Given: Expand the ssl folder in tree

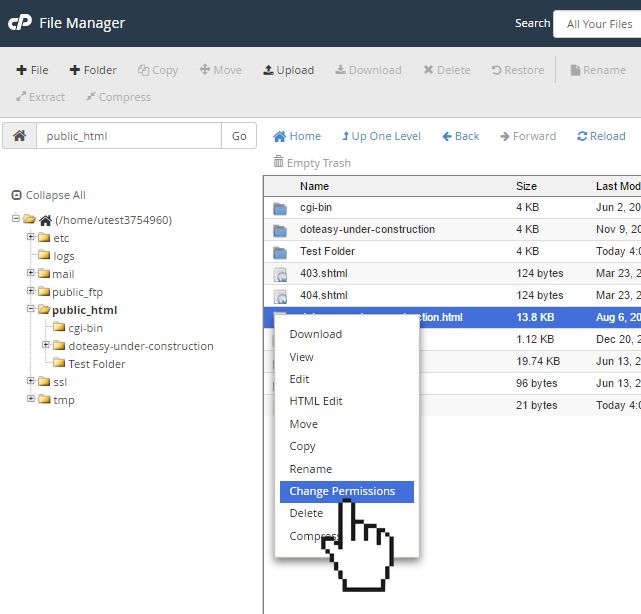Looking at the screenshot, I should 31,382.
